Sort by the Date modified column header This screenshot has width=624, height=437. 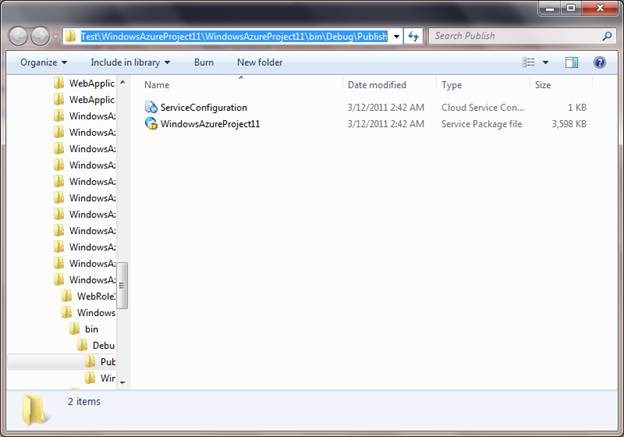click(x=377, y=85)
